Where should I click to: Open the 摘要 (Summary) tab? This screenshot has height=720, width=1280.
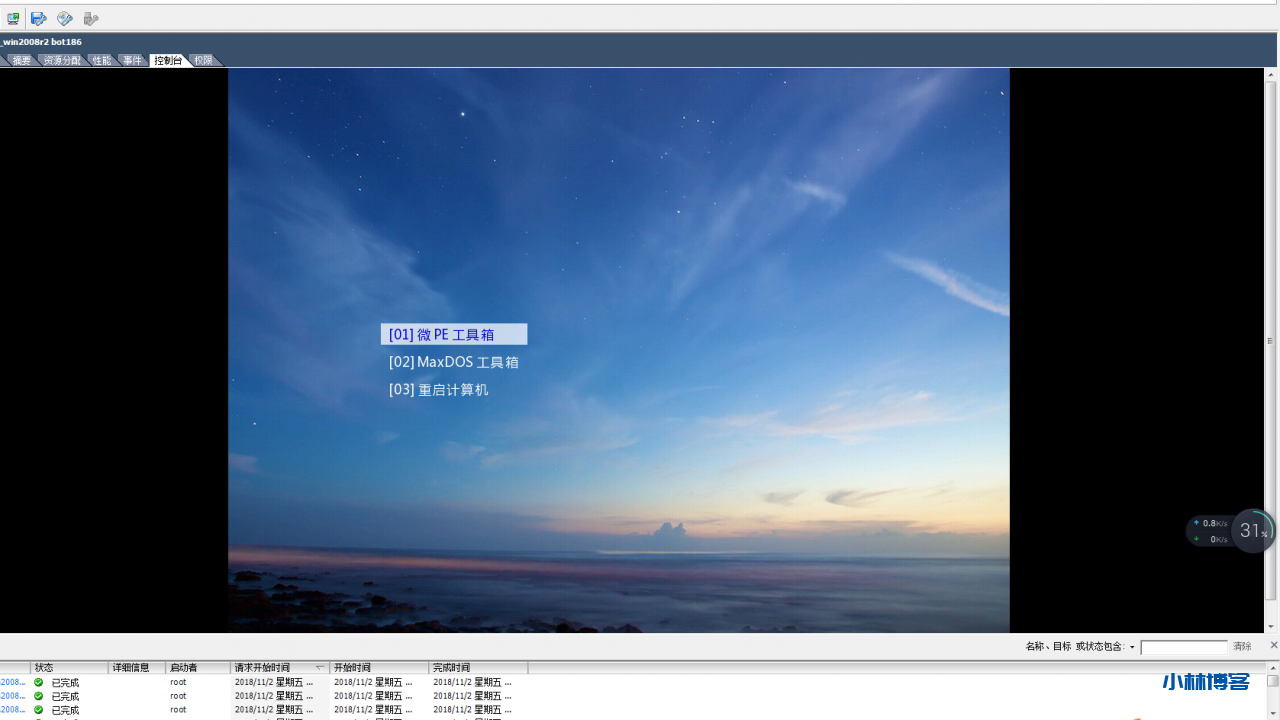[x=21, y=61]
